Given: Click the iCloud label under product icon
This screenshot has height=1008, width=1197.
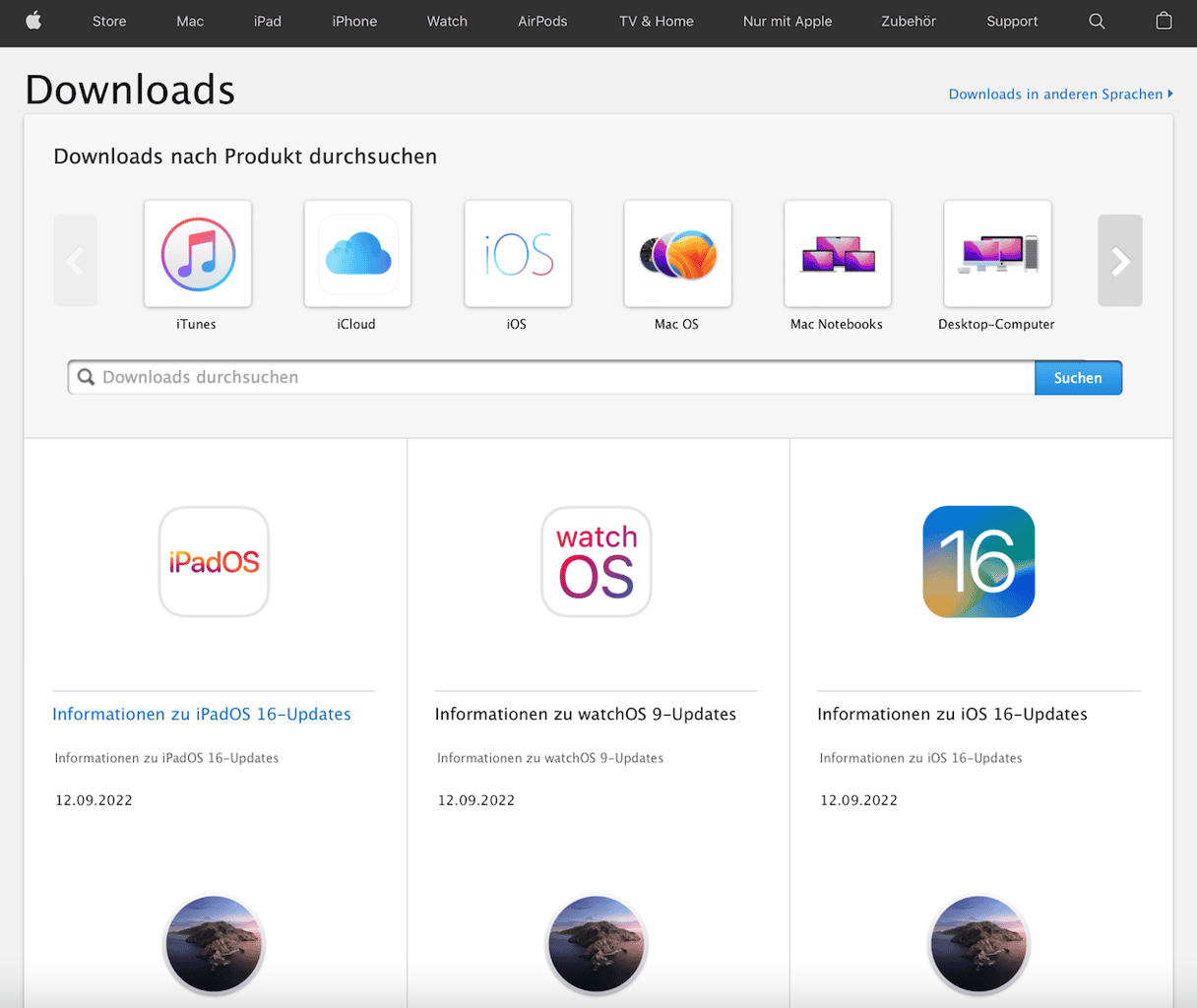Looking at the screenshot, I should [x=356, y=324].
